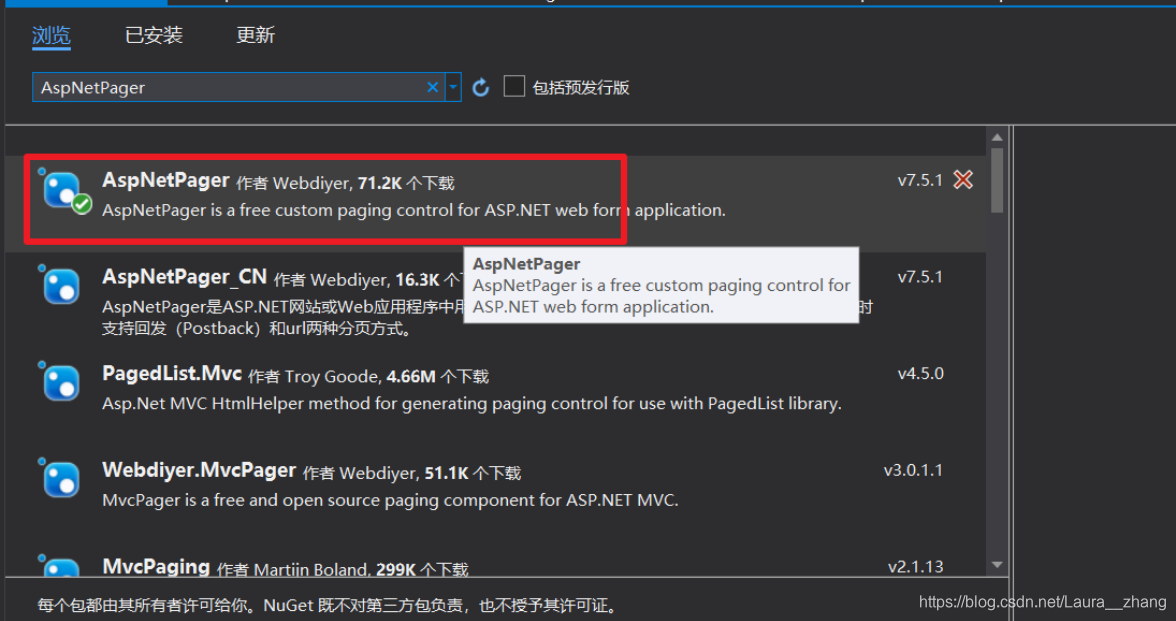
Task: Click the 4.66M 个下载 download count
Action: pyautogui.click(x=437, y=376)
